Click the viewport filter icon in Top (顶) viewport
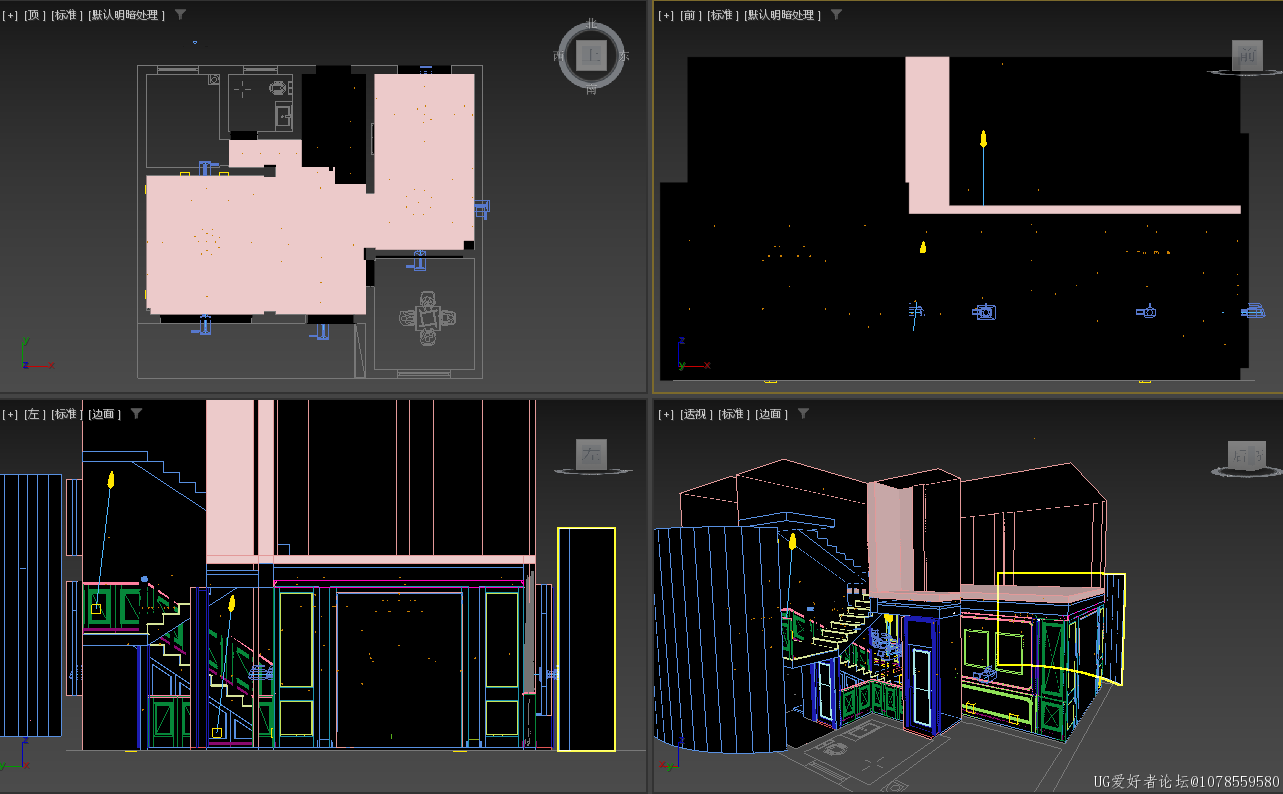 click(180, 14)
